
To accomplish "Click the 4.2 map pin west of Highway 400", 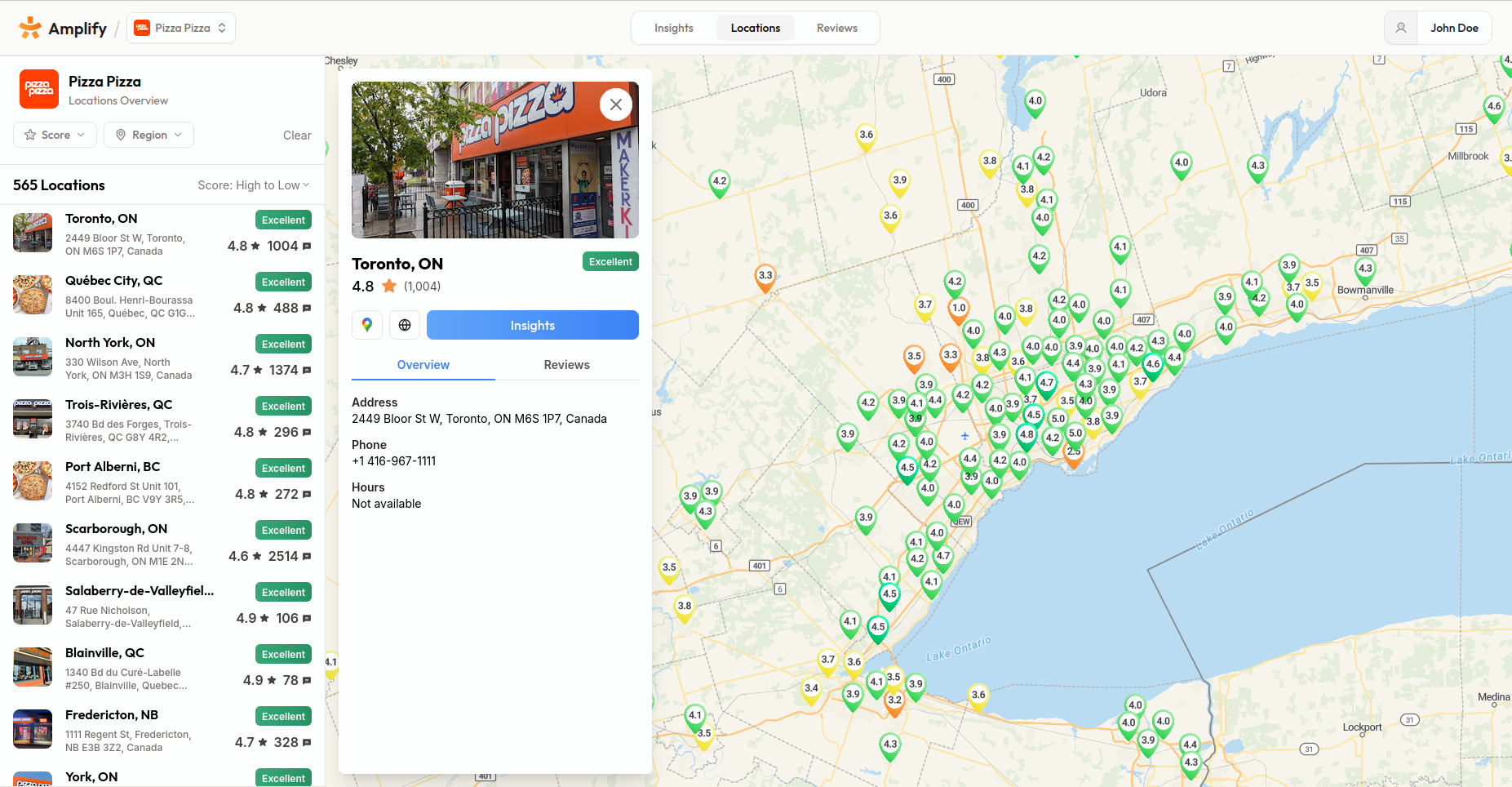I will [719, 182].
